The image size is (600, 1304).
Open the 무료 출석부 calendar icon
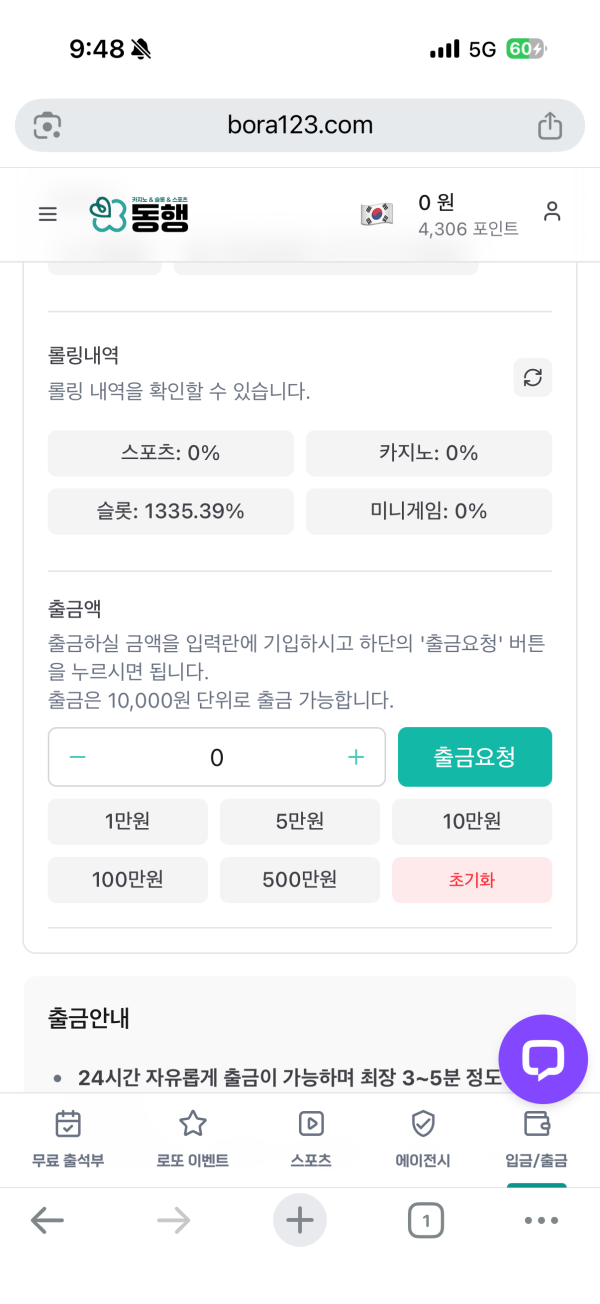click(x=67, y=1124)
